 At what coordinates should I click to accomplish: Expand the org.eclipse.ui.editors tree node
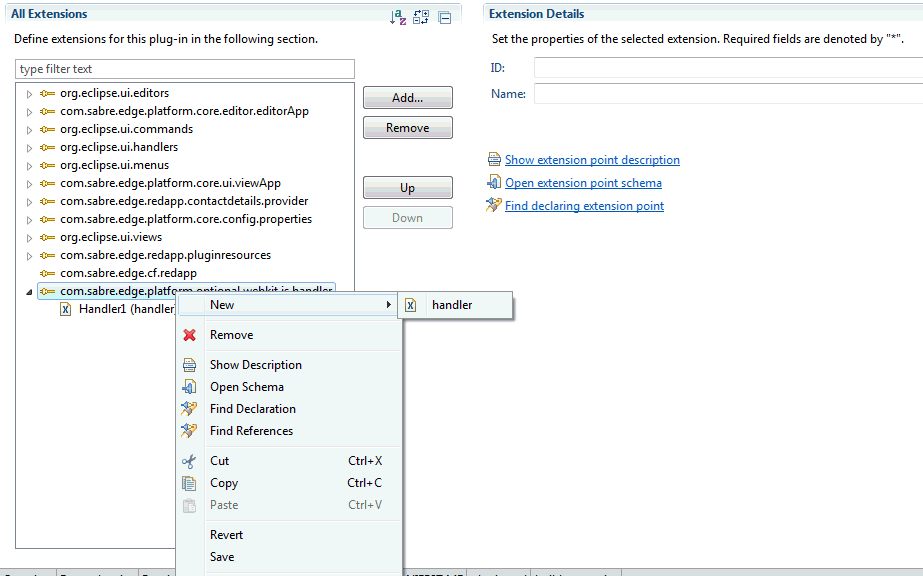29,94
